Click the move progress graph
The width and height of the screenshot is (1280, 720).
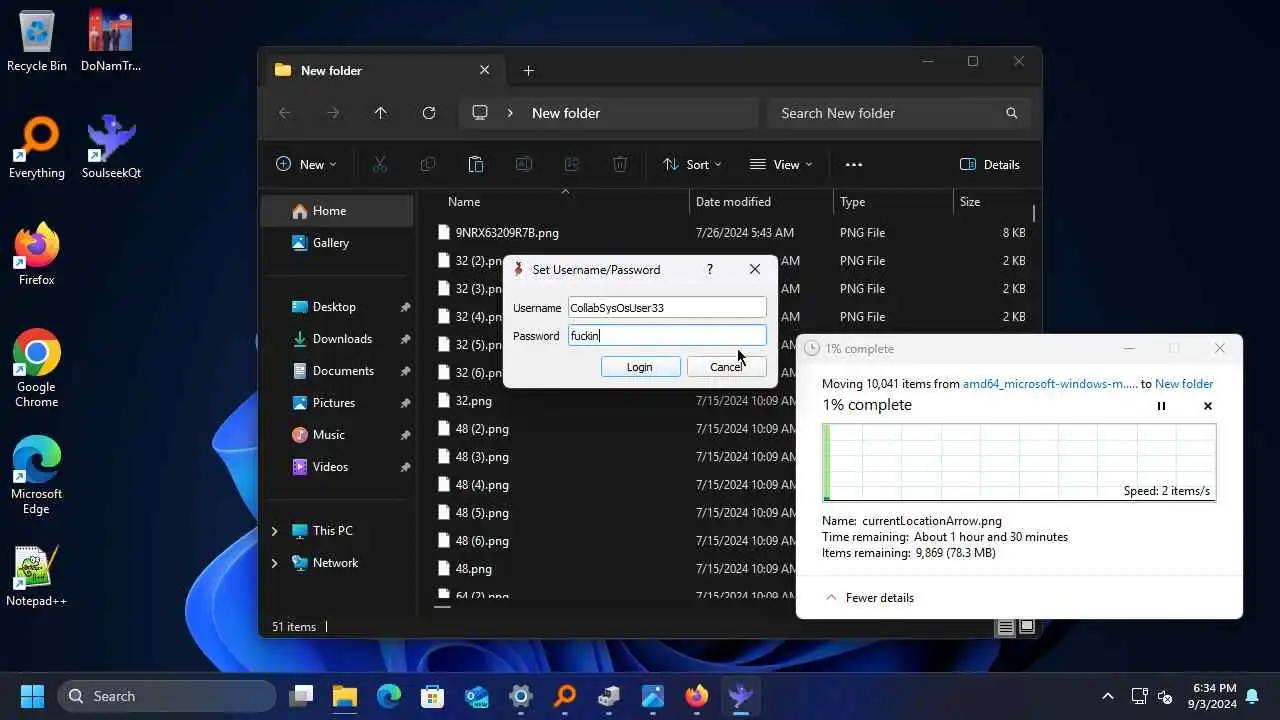coord(1019,462)
